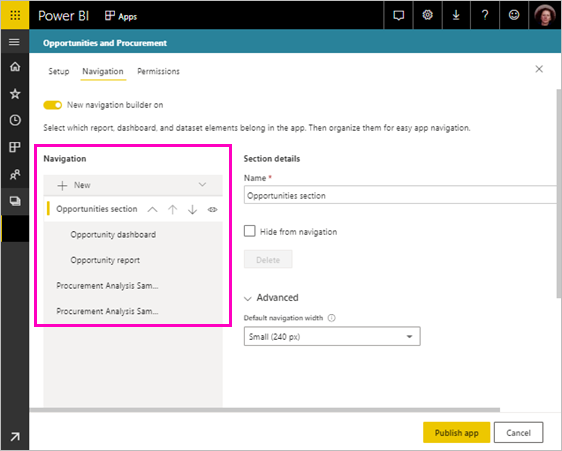Open the settings gear icon
Screen dimensions: 562x451
(427, 15)
